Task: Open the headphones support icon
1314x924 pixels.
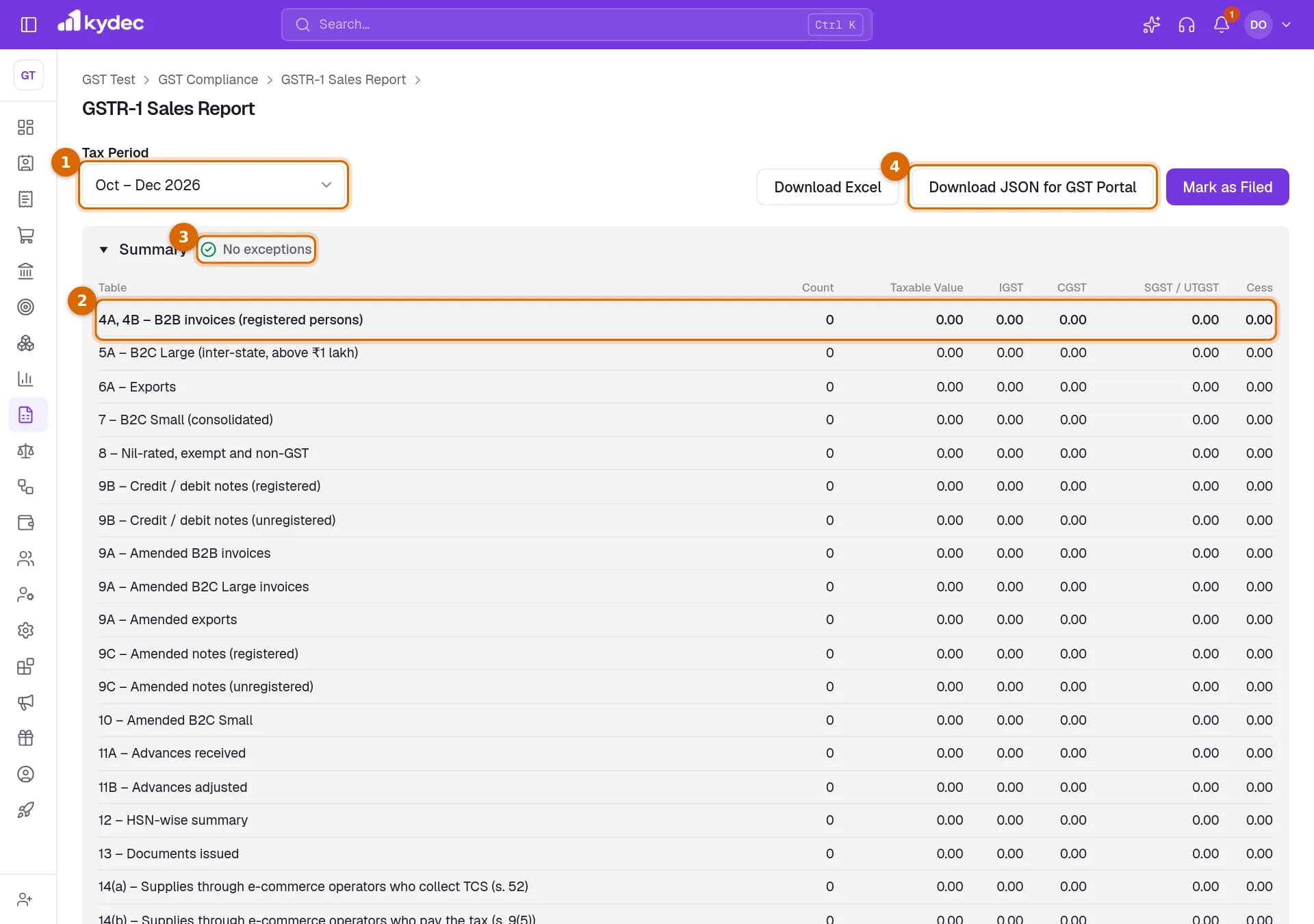Action: (x=1187, y=25)
